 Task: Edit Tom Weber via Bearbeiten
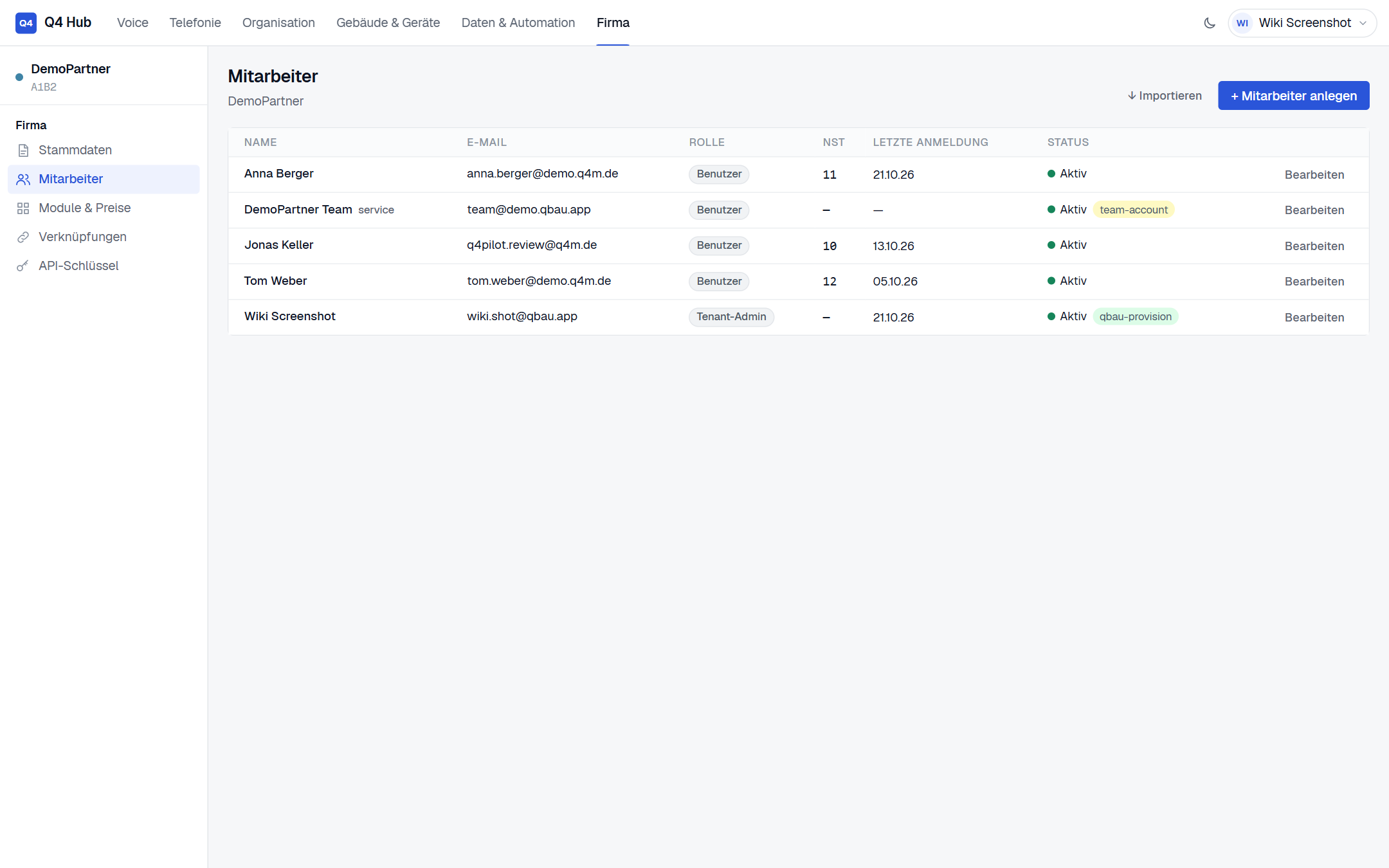point(1314,282)
